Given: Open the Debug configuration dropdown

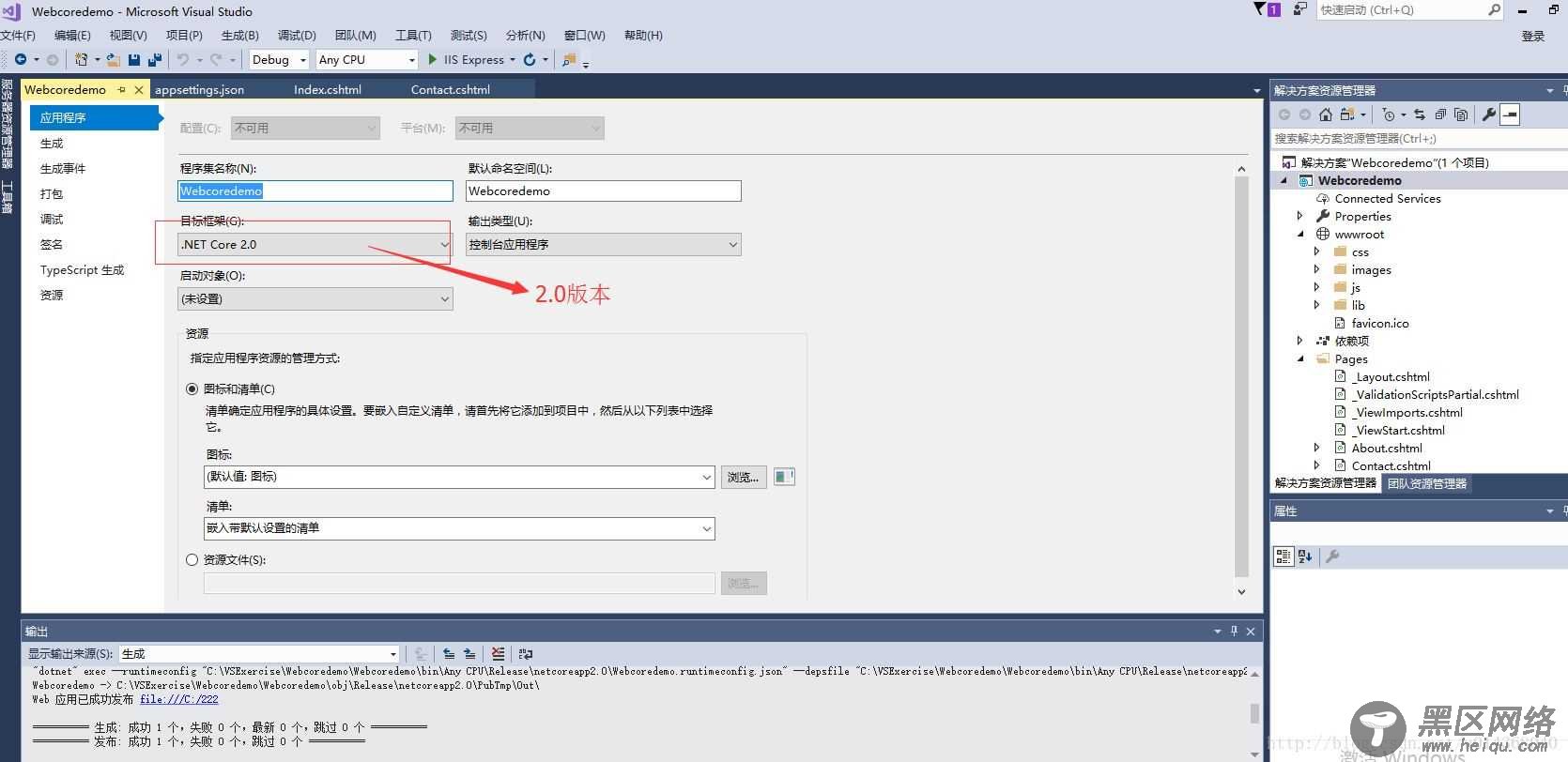Looking at the screenshot, I should click(x=279, y=59).
